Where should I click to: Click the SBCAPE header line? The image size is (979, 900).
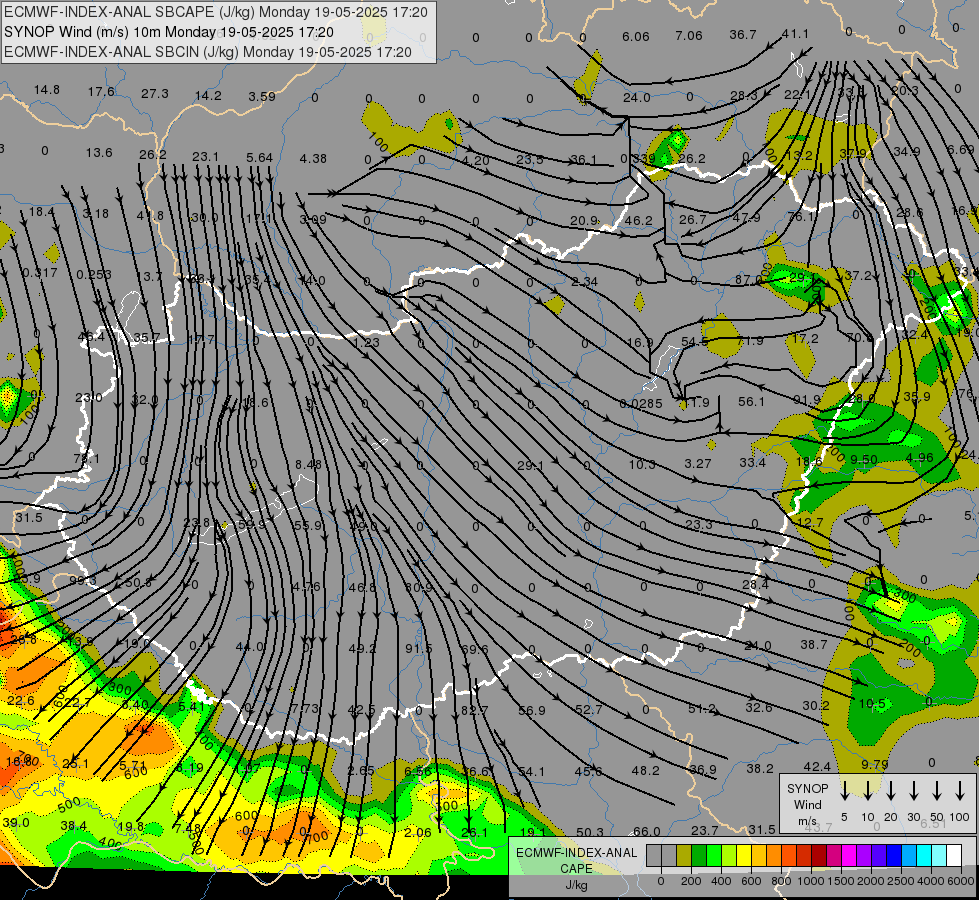pos(215,12)
